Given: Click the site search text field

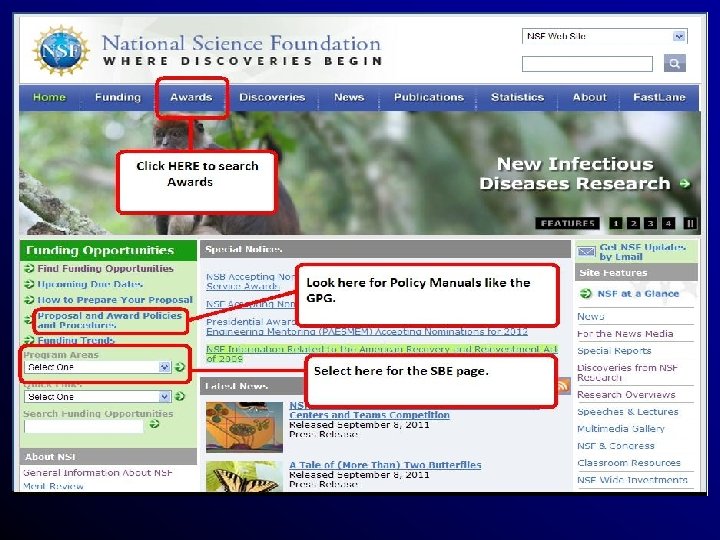Looking at the screenshot, I should tap(587, 64).
